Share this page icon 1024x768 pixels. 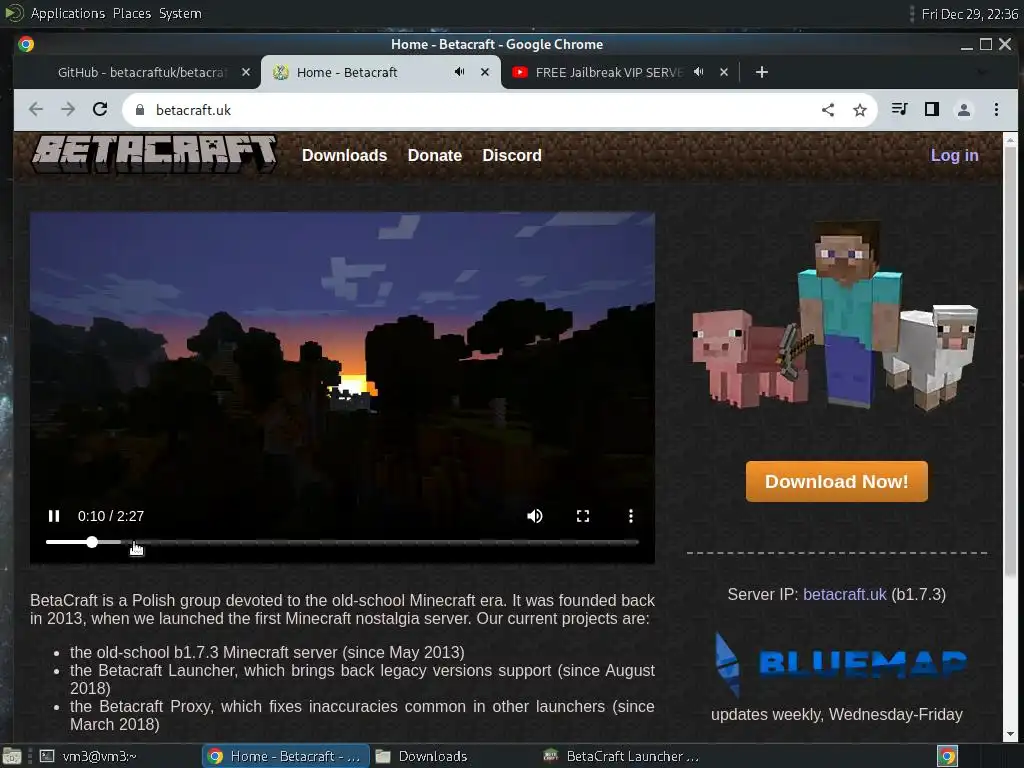tap(827, 110)
